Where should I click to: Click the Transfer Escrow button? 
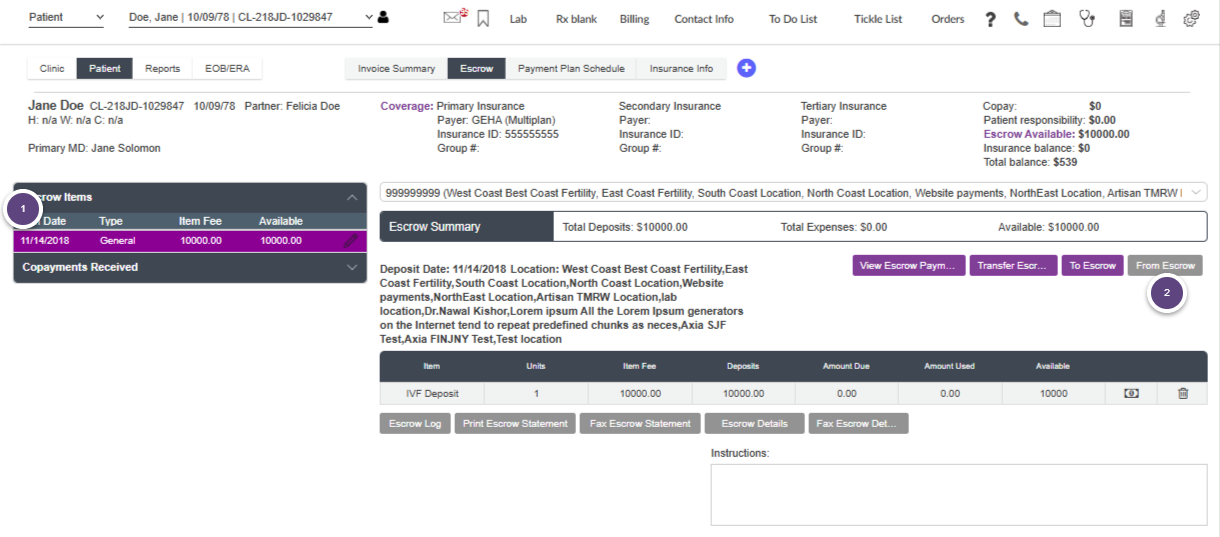(x=1012, y=265)
